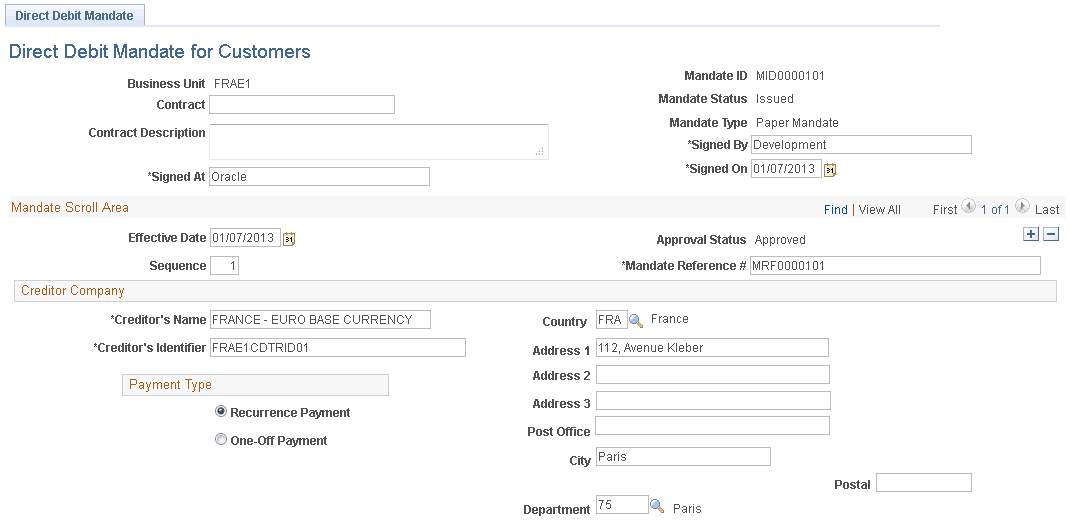
Task: Delete the mandate row with minus
Action: coord(1051,234)
